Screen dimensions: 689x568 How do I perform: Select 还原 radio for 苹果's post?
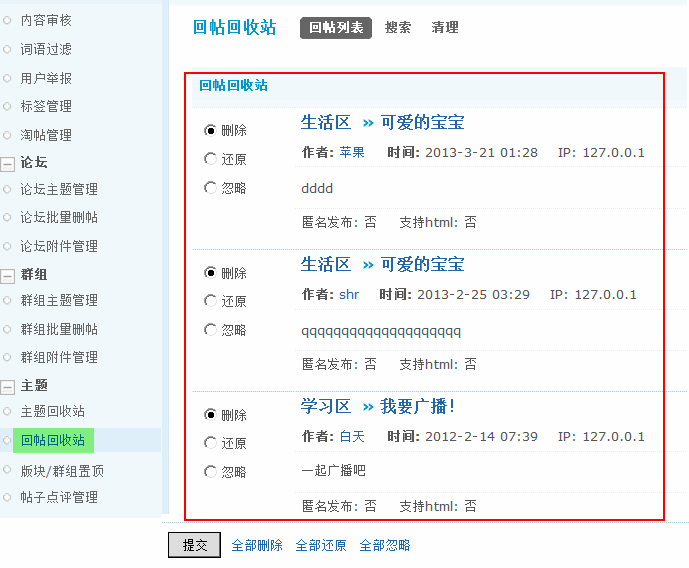point(210,159)
